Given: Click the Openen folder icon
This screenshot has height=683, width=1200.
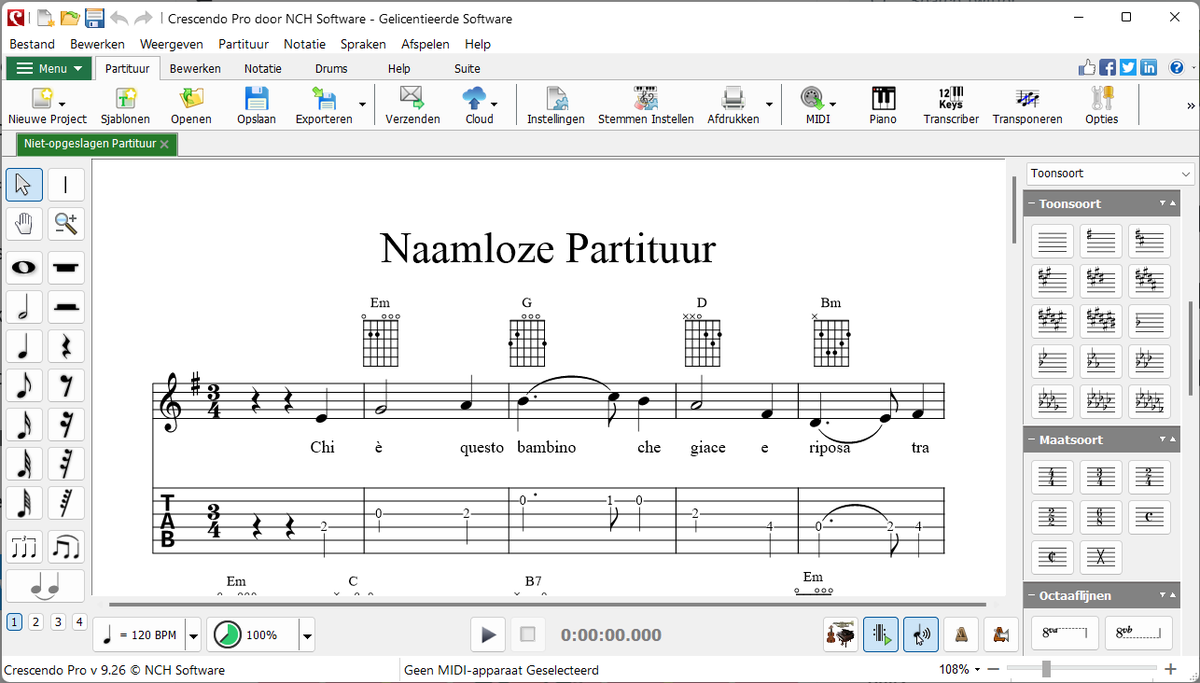Looking at the screenshot, I should tap(191, 98).
